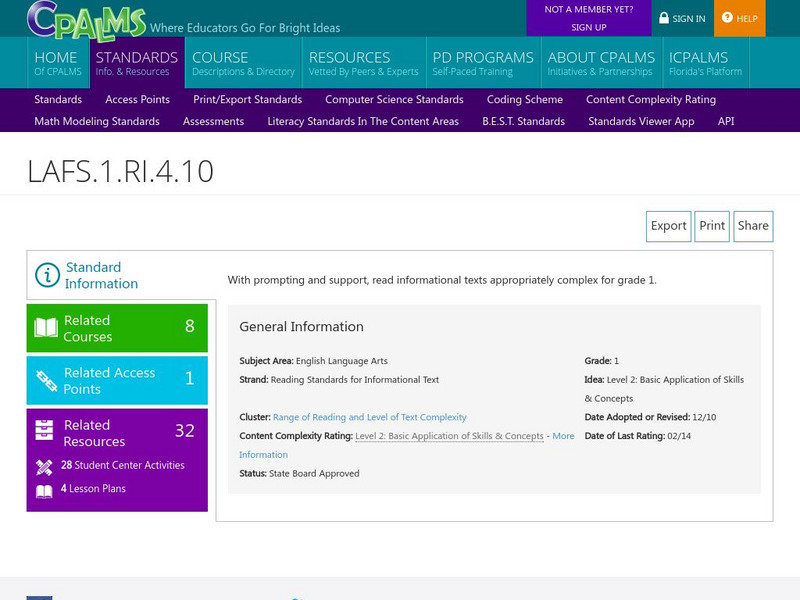Viewport: 800px width, 600px height.
Task: Click Not a Member Yet Sign Up
Action: (x=588, y=18)
